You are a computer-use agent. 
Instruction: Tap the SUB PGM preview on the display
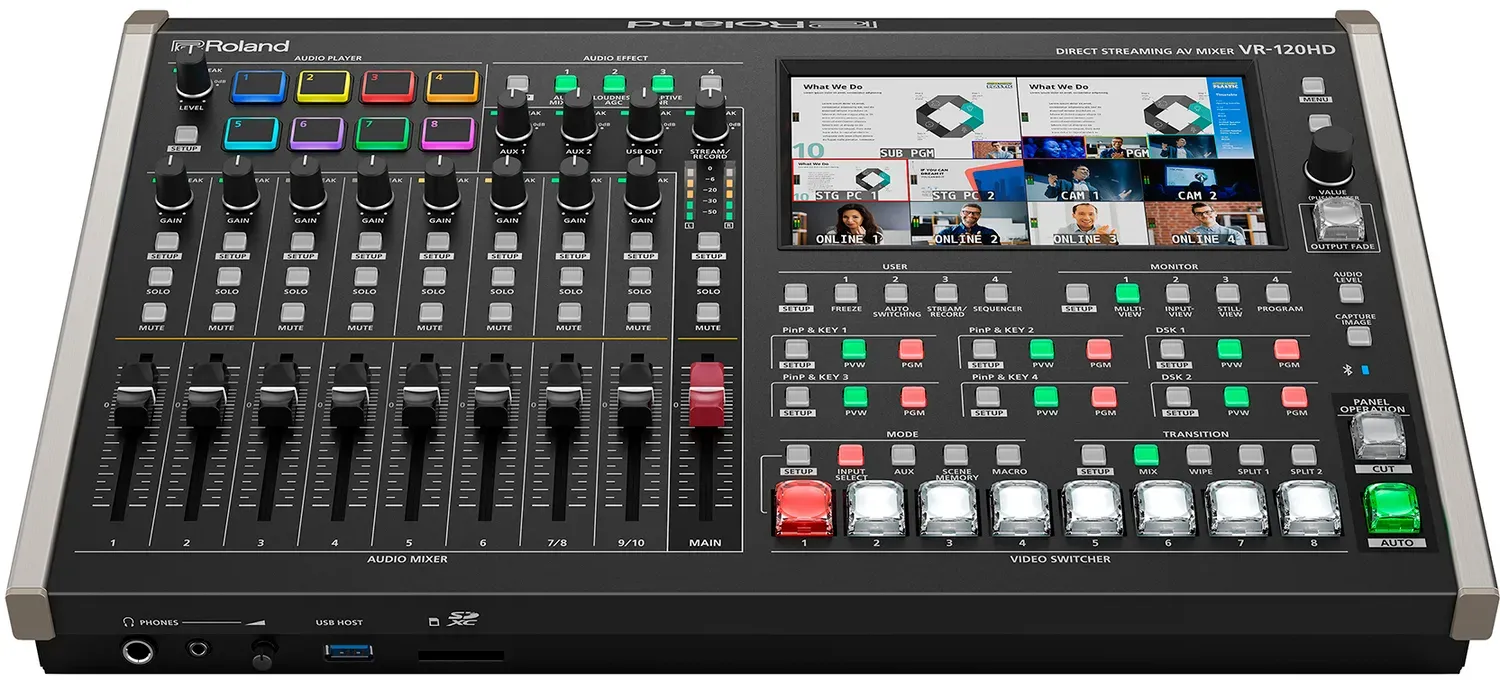click(905, 118)
